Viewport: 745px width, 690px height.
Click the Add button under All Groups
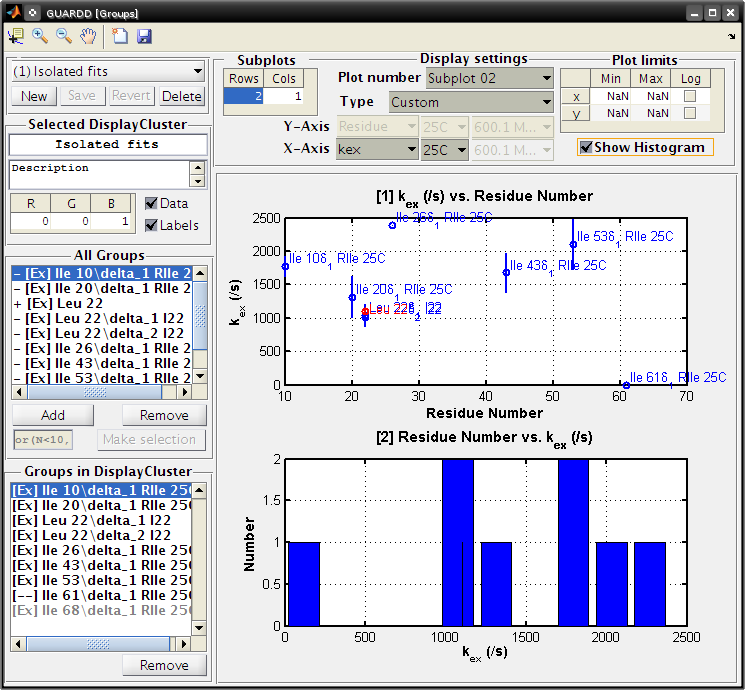pos(53,415)
